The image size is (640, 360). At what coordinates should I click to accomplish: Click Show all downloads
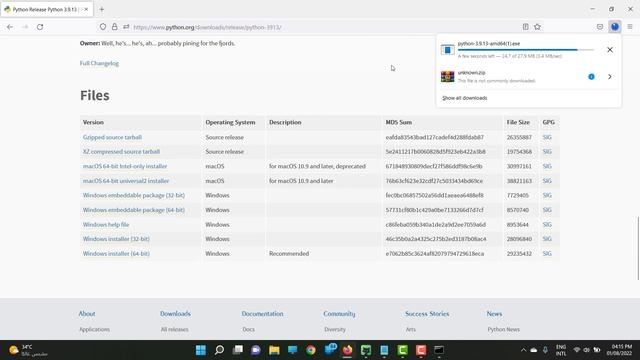pos(464,98)
